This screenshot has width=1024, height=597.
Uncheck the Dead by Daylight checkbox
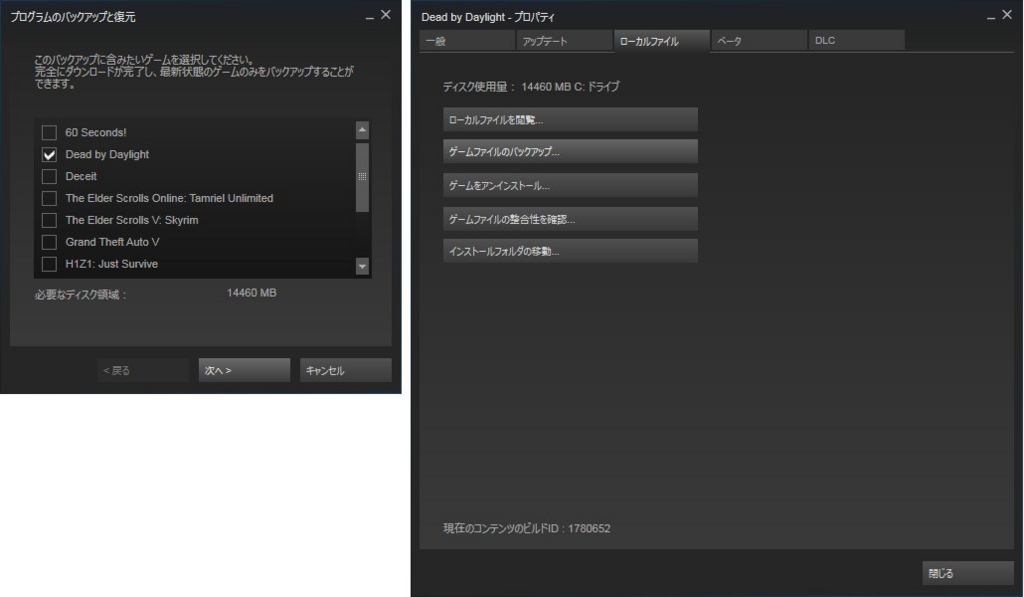point(49,155)
